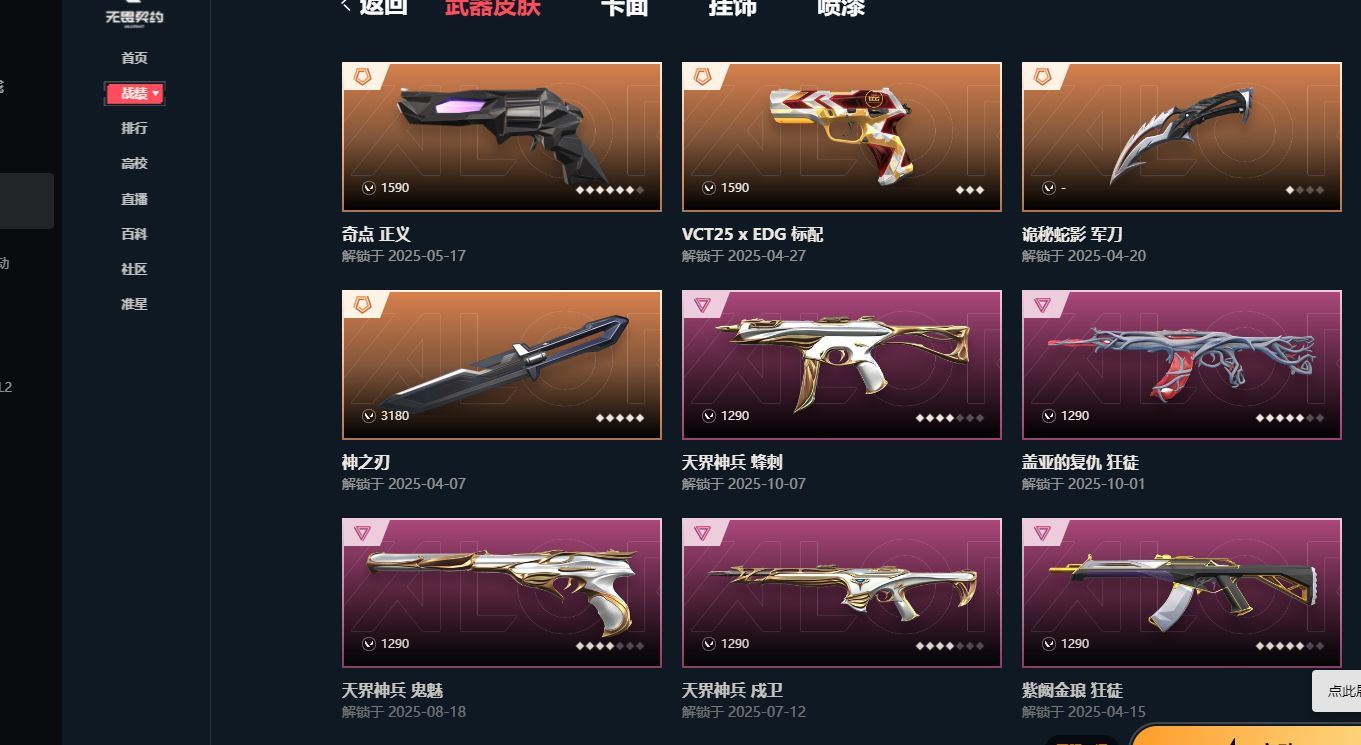Click the 返回 back arrow

coord(346,6)
